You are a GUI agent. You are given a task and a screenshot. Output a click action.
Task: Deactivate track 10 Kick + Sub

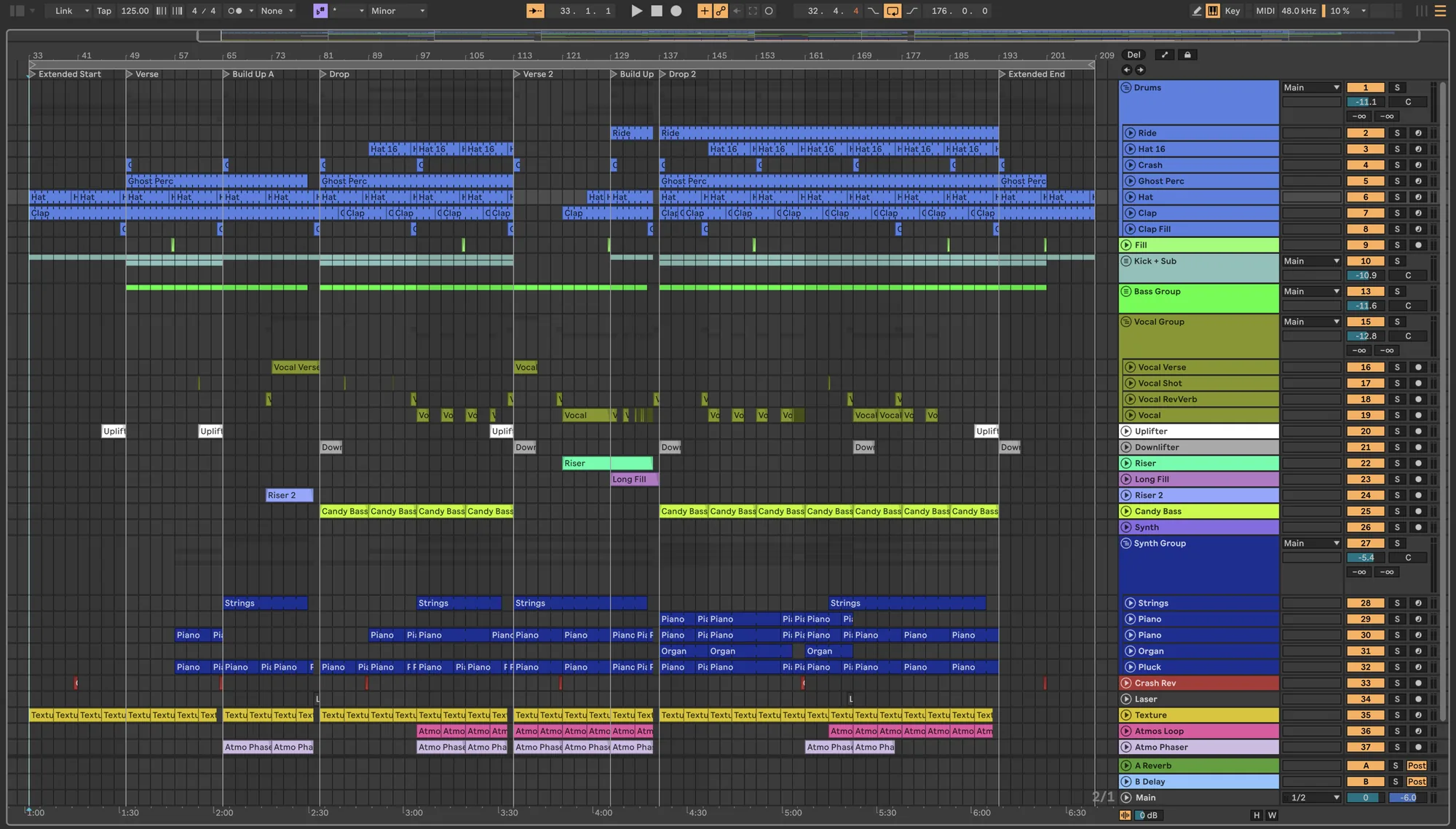click(x=1365, y=261)
